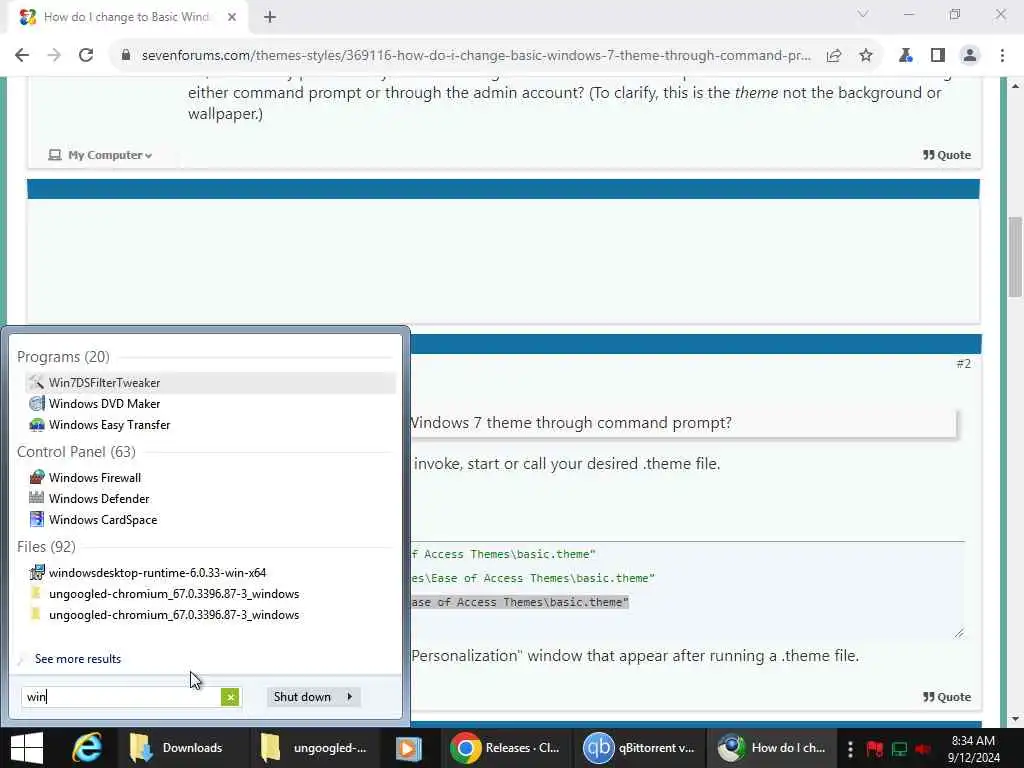Open post number #2 permalink
Viewport: 1024px width, 768px height.
coord(963,364)
